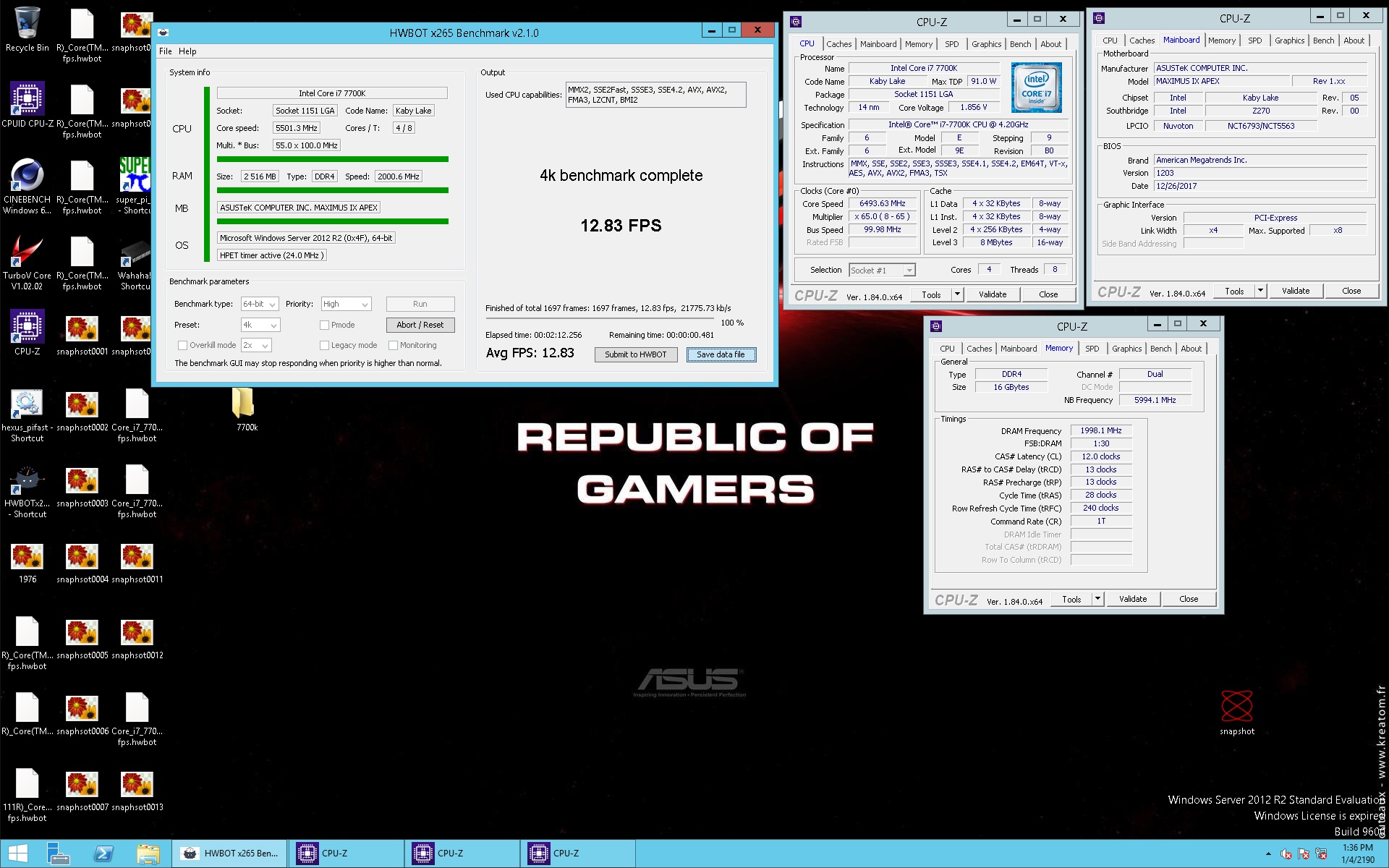Viewport: 1389px width, 868px height.
Task: Click Close in CPU-Z Memory window
Action: click(1188, 599)
